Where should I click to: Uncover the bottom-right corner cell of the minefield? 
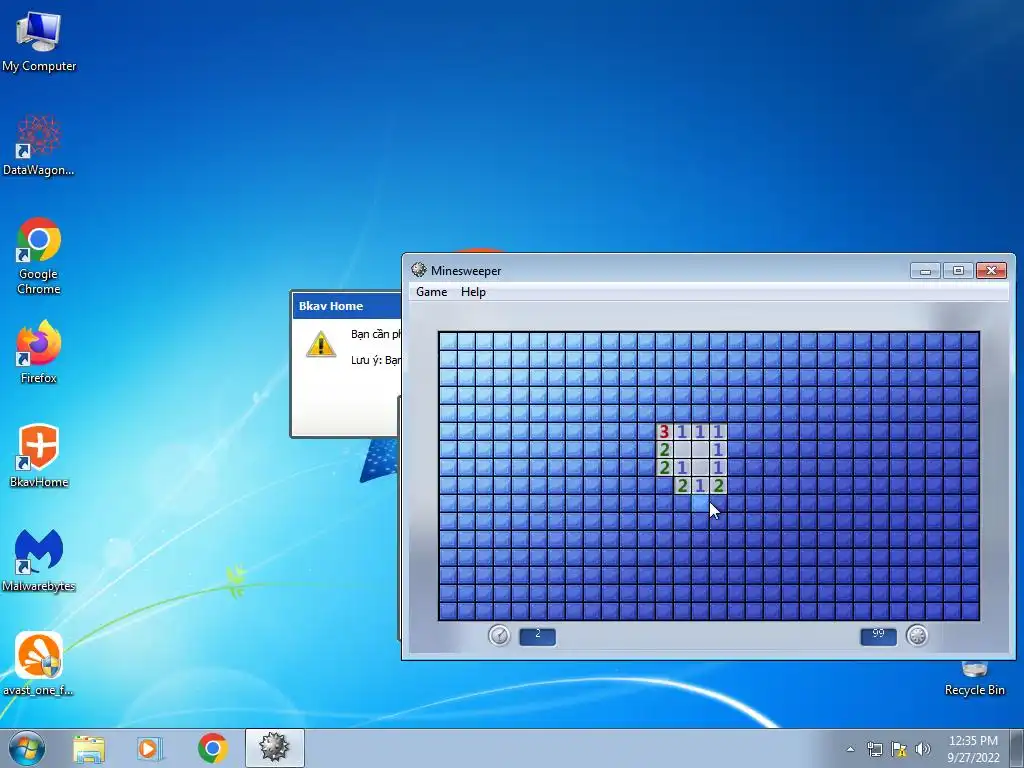click(x=970, y=611)
